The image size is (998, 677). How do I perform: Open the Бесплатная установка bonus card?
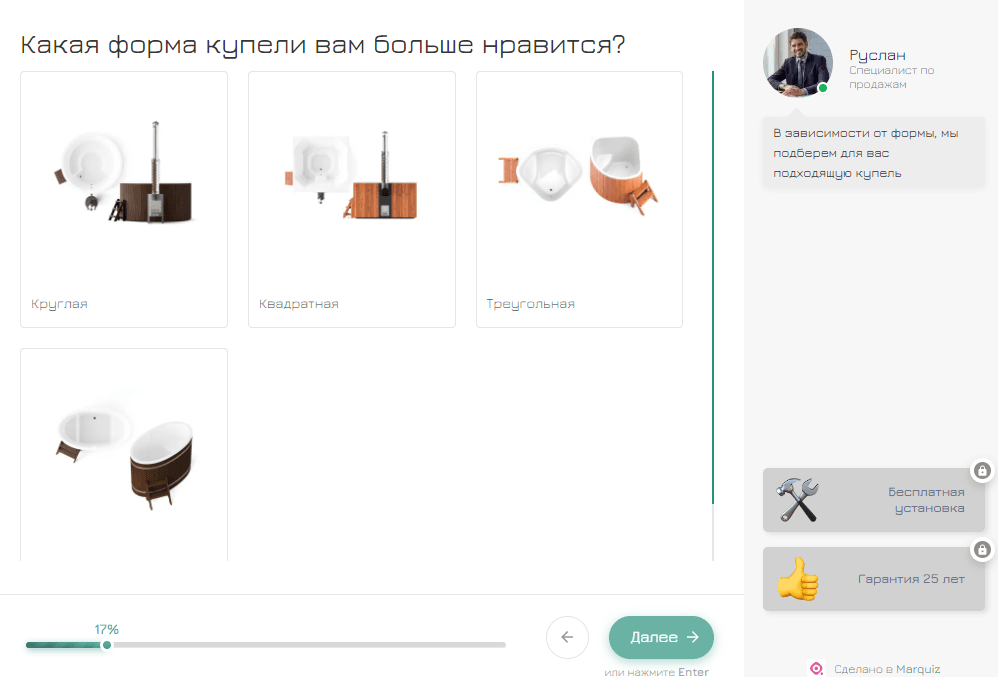(874, 500)
